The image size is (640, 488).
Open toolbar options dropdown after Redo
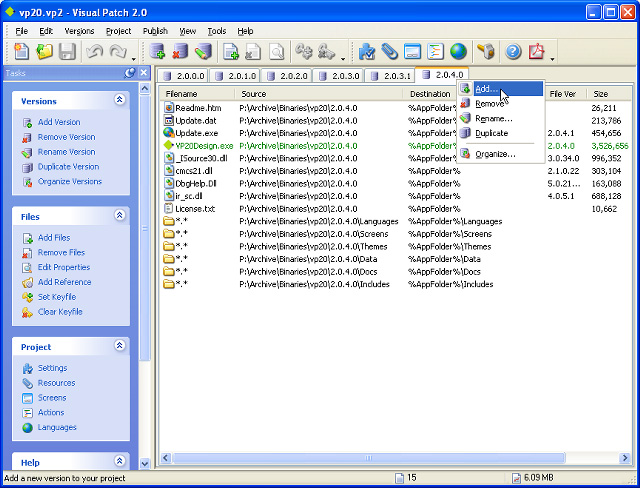pos(133,59)
